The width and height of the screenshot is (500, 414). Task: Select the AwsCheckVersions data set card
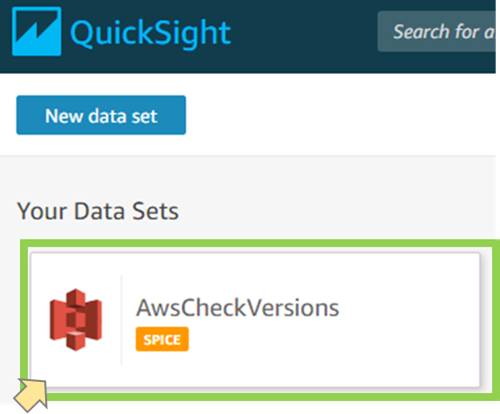[255, 320]
